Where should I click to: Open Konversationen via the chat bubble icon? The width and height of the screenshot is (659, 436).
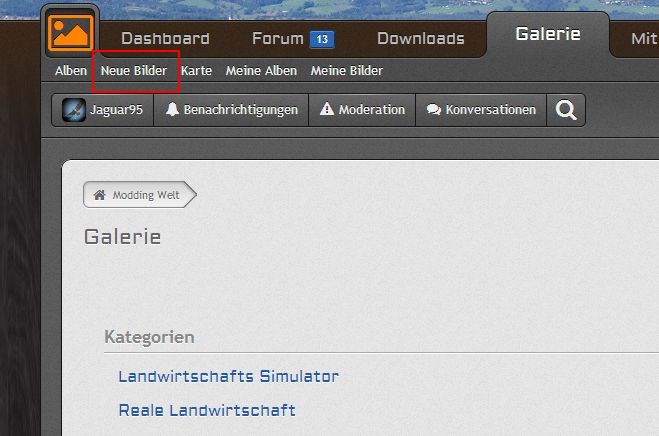click(433, 110)
